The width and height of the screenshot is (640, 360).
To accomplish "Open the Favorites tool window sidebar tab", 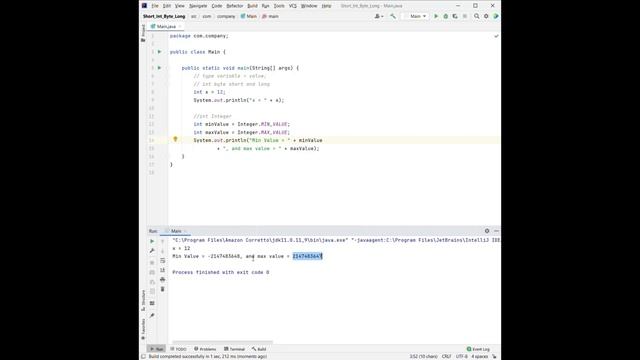I will coord(143,329).
